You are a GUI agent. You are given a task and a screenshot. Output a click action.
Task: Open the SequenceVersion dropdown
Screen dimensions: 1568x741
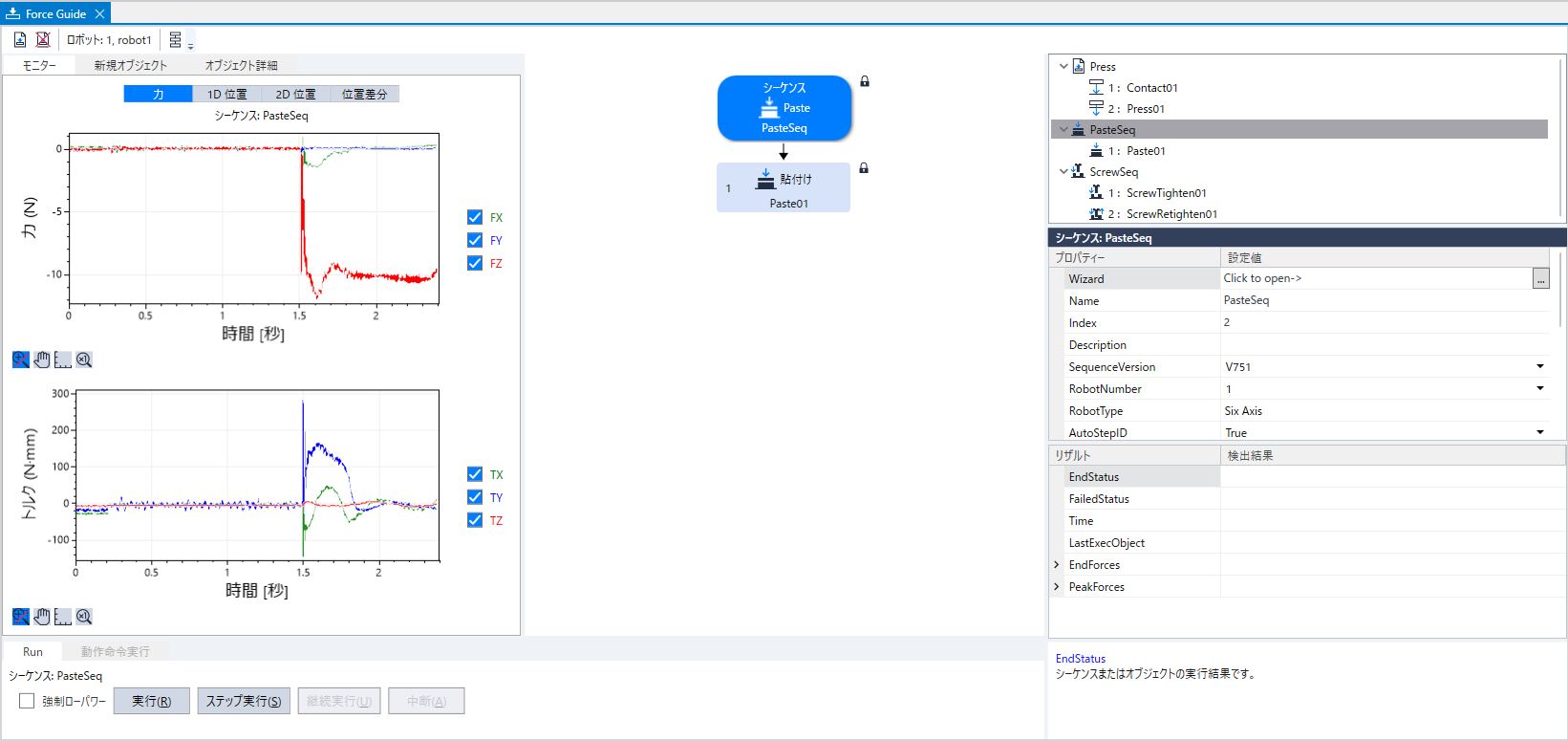pyautogui.click(x=1539, y=366)
